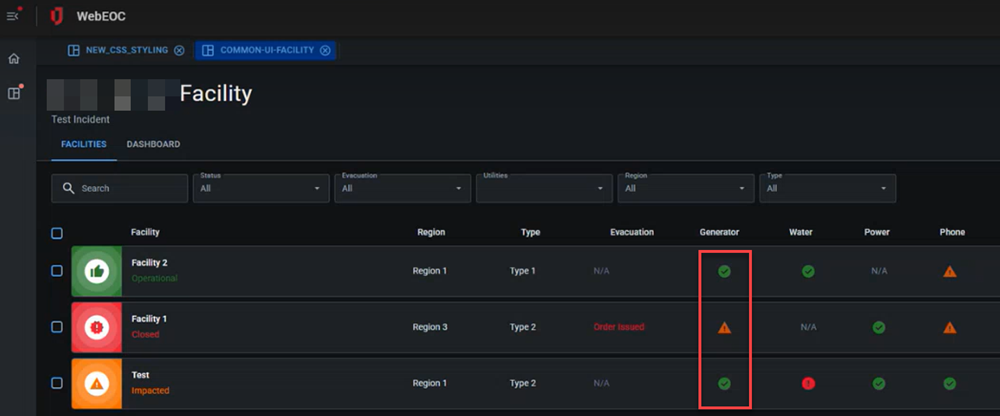Open the Facility 2 name link
Image resolution: width=1000 pixels, height=416 pixels.
[x=149, y=263]
